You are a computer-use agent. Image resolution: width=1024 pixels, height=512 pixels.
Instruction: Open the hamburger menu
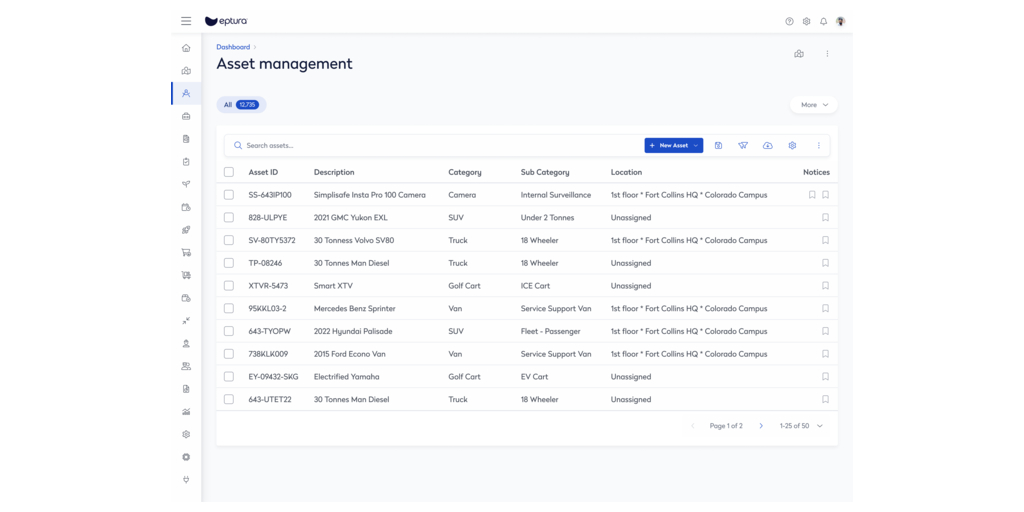[x=186, y=21]
